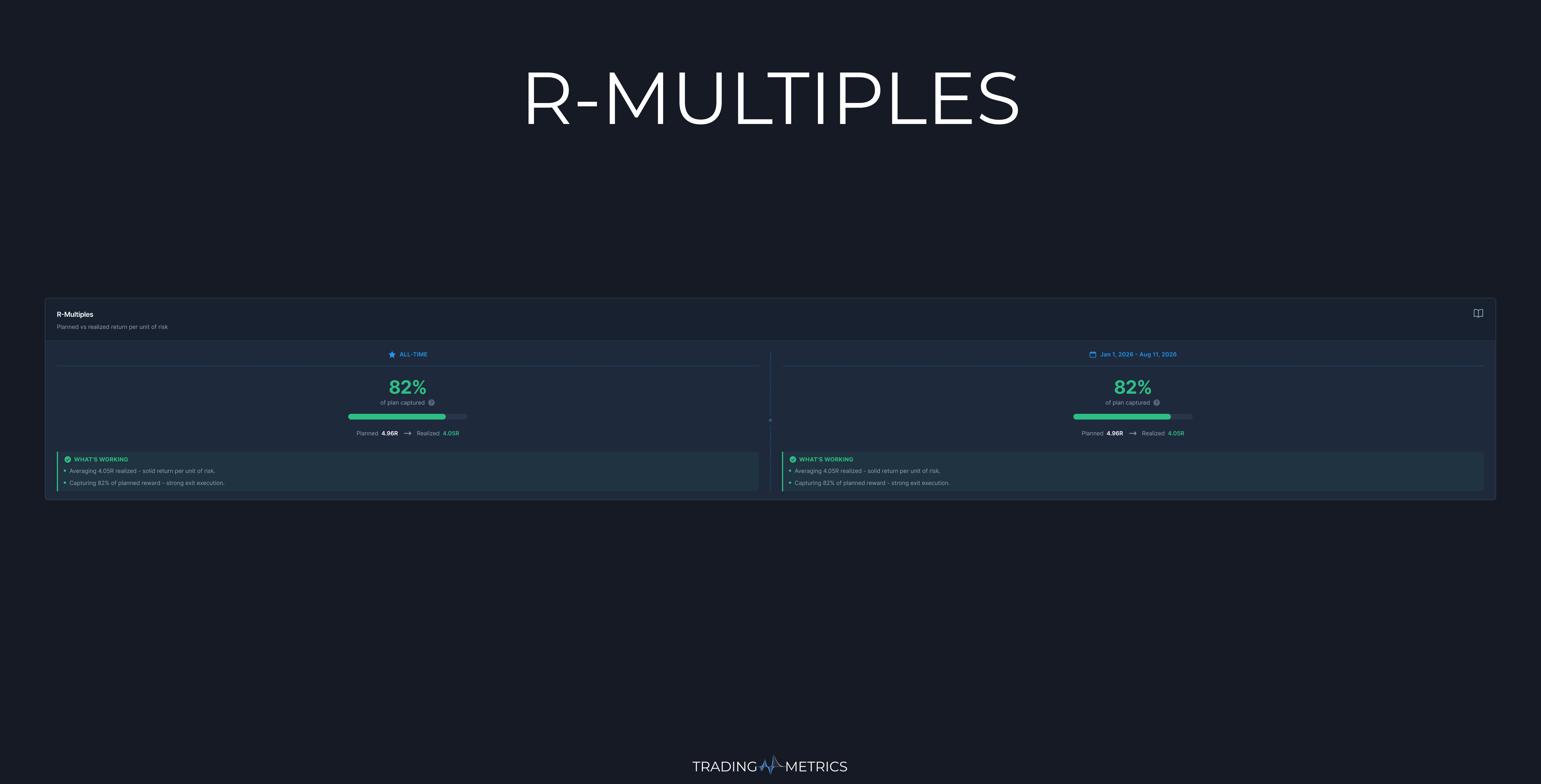Click Realized 4.05R in date-range panel
Viewport: 1541px width, 784px height.
[x=1163, y=434]
